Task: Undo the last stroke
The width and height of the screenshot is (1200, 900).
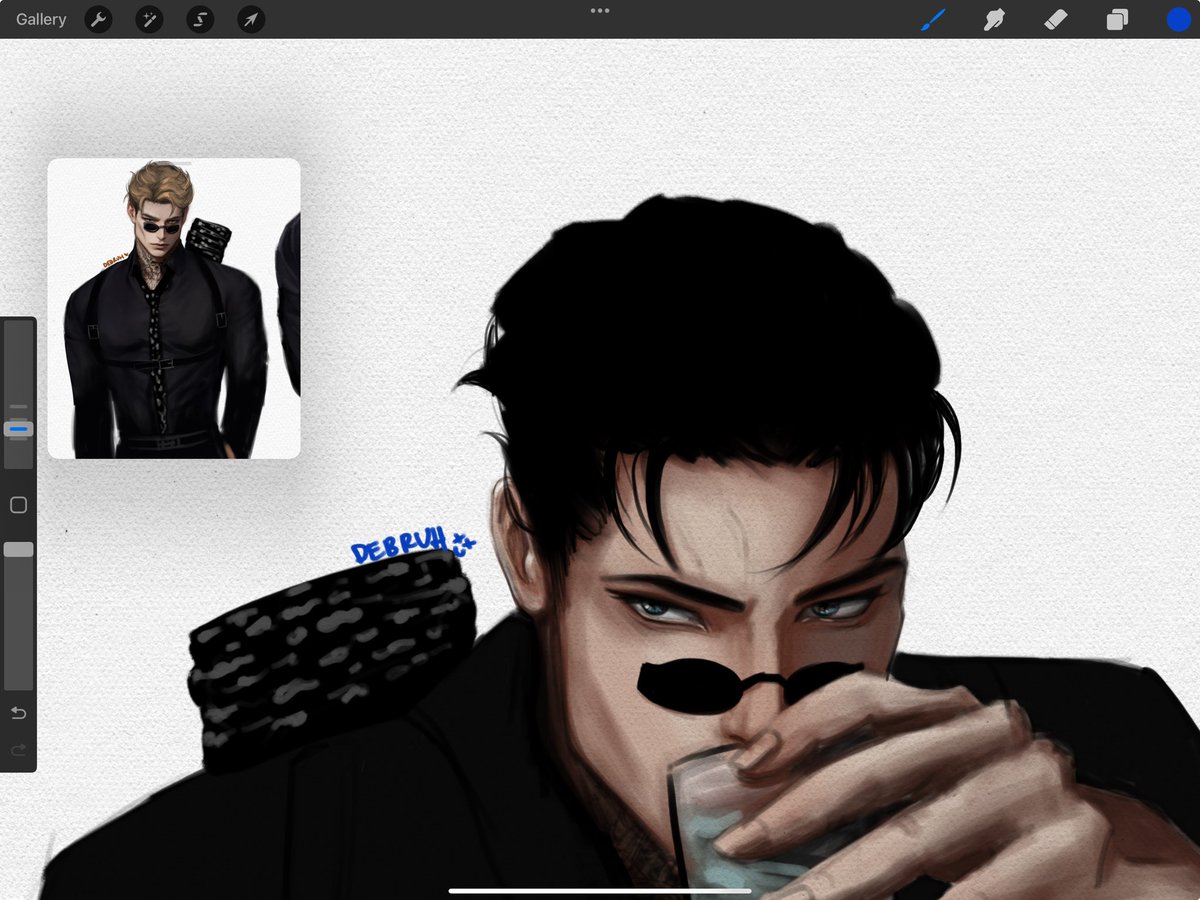Action: pyautogui.click(x=18, y=713)
